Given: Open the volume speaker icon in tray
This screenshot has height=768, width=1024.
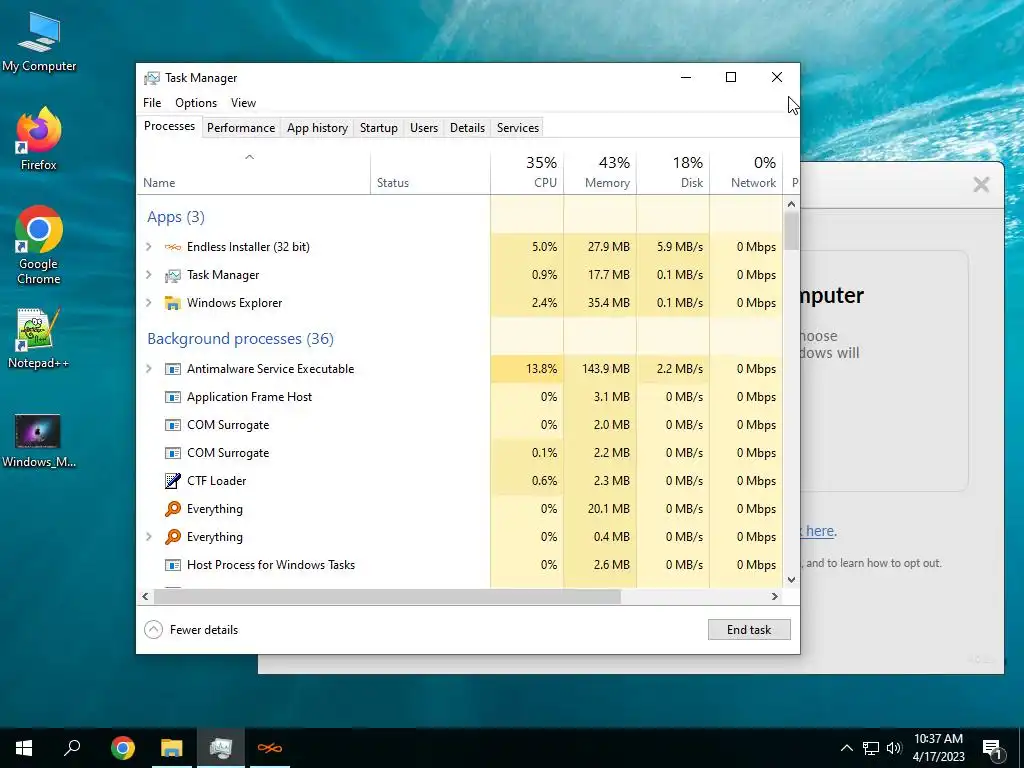Looking at the screenshot, I should pos(894,748).
